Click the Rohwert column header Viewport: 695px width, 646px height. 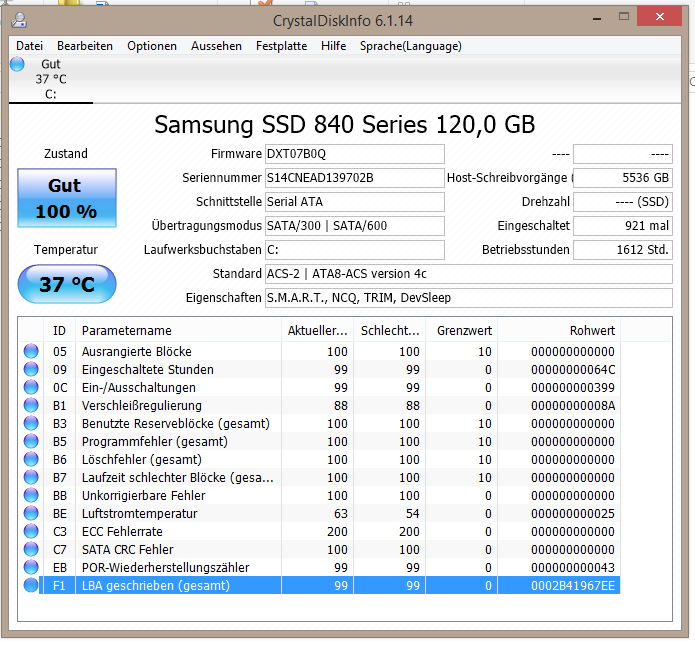tap(559, 331)
